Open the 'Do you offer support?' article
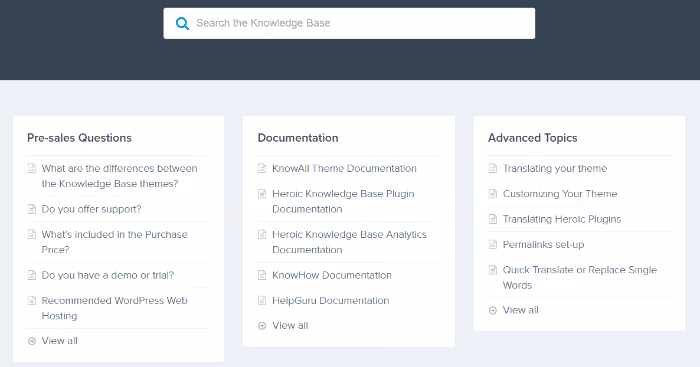 (x=92, y=209)
